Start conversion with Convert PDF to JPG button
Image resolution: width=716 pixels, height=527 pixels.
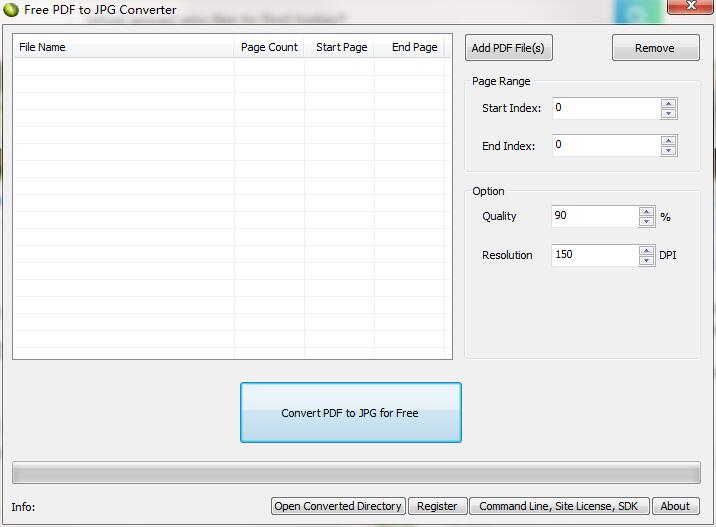(350, 412)
